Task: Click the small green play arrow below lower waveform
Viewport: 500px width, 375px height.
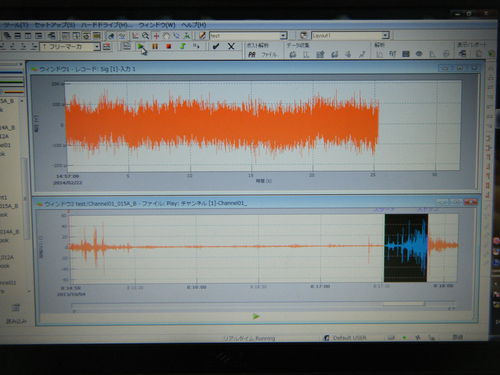Action: pos(256,316)
